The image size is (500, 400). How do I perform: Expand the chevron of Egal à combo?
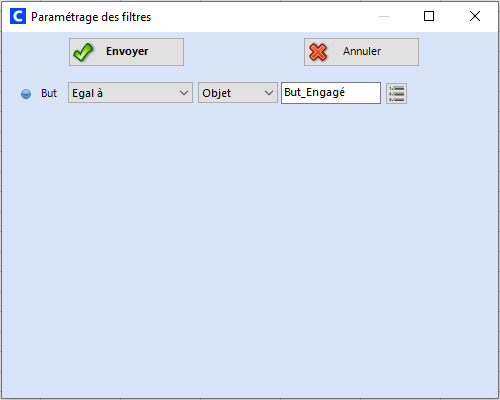[184, 93]
